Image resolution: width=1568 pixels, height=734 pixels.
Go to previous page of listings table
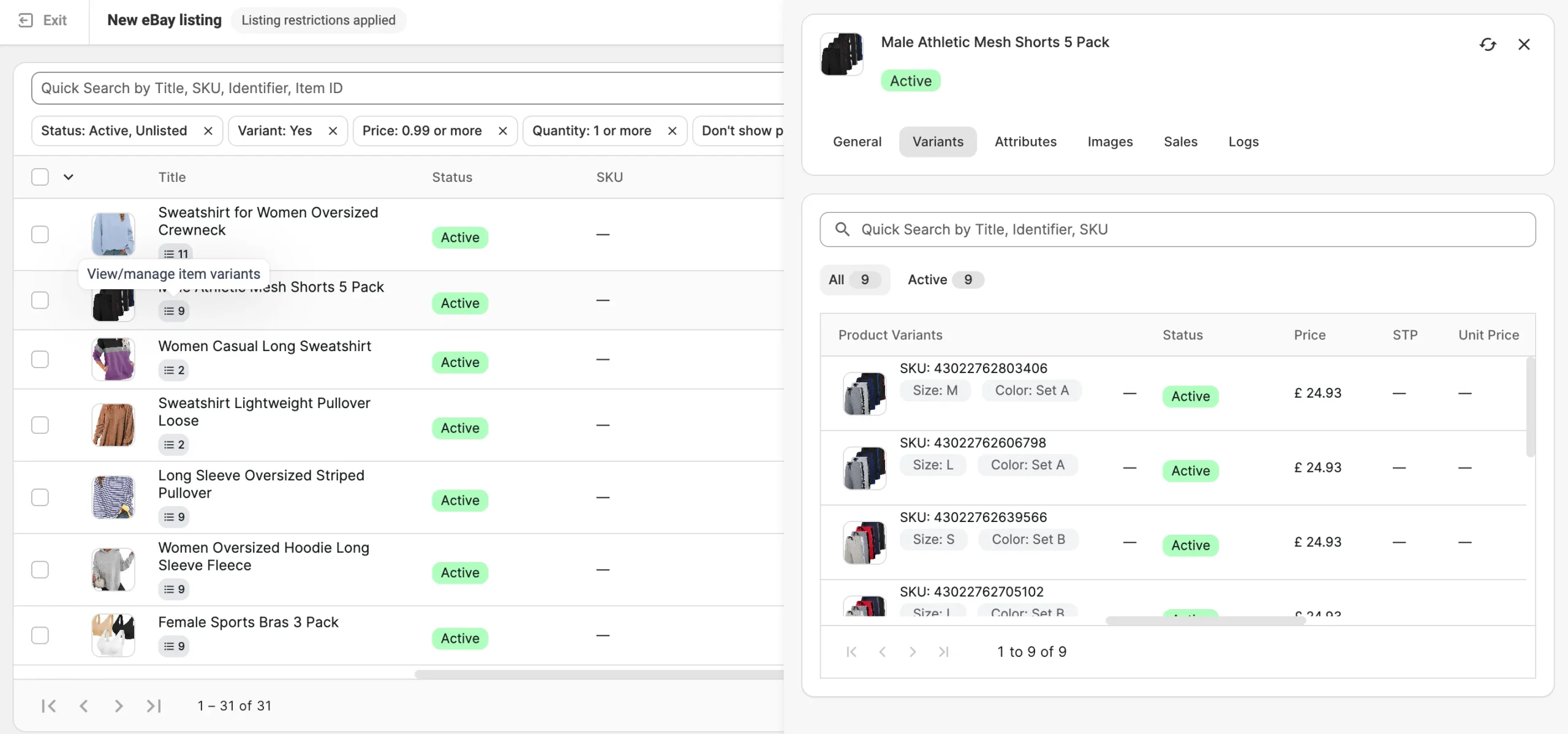[84, 706]
